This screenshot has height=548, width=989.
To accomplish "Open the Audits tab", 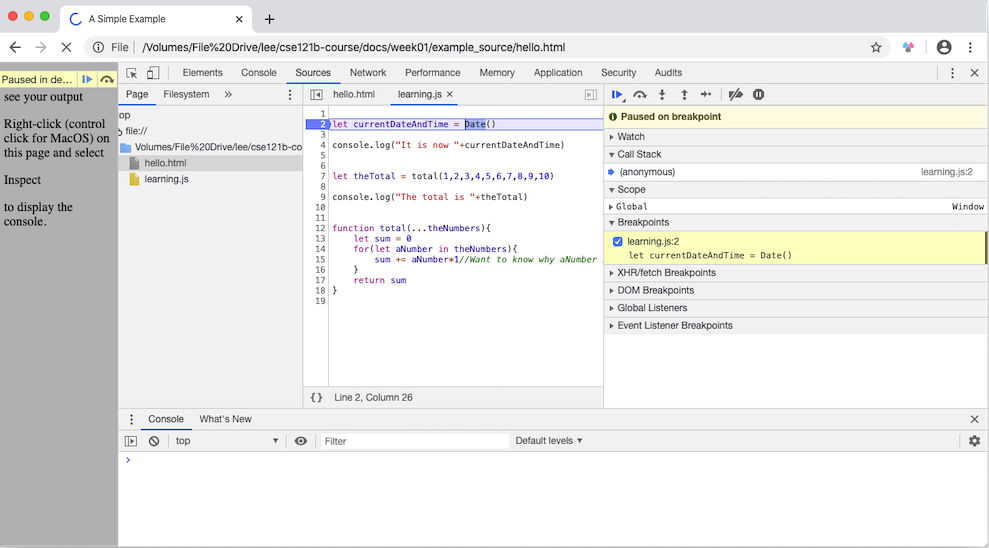I will click(x=668, y=73).
